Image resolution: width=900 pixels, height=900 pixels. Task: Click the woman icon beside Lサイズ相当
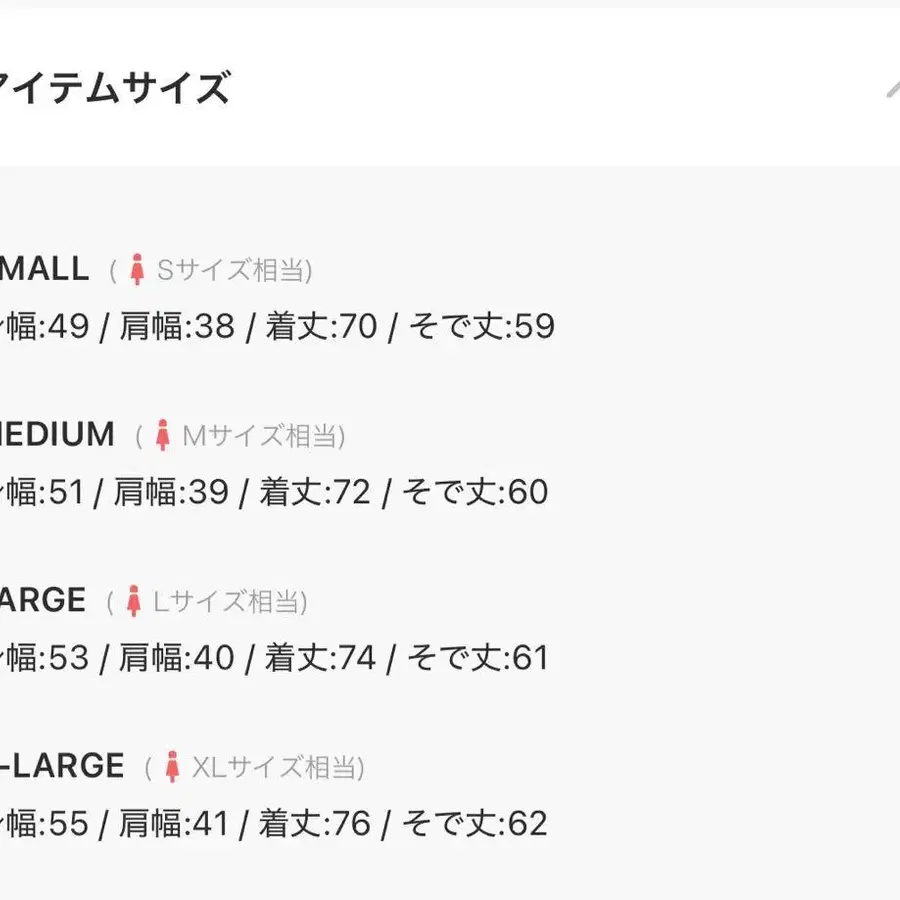pyautogui.click(x=133, y=602)
